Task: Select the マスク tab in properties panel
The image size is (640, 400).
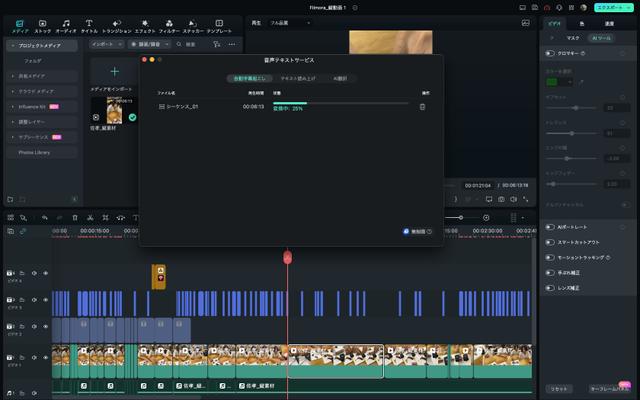Action: click(572, 37)
